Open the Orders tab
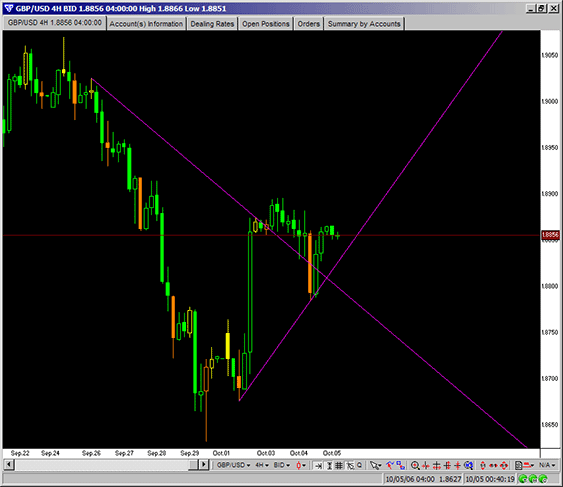Screen dimensions: 563x487 pos(308,24)
